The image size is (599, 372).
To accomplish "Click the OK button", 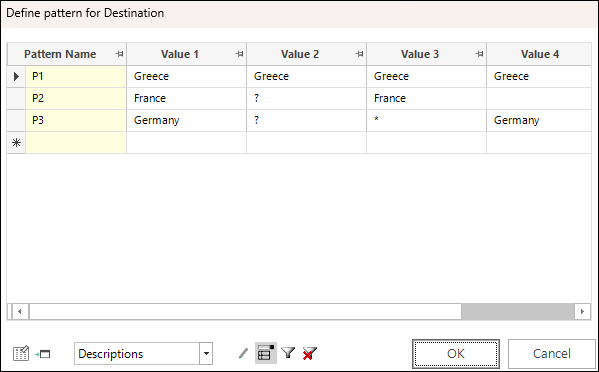I will tap(456, 354).
